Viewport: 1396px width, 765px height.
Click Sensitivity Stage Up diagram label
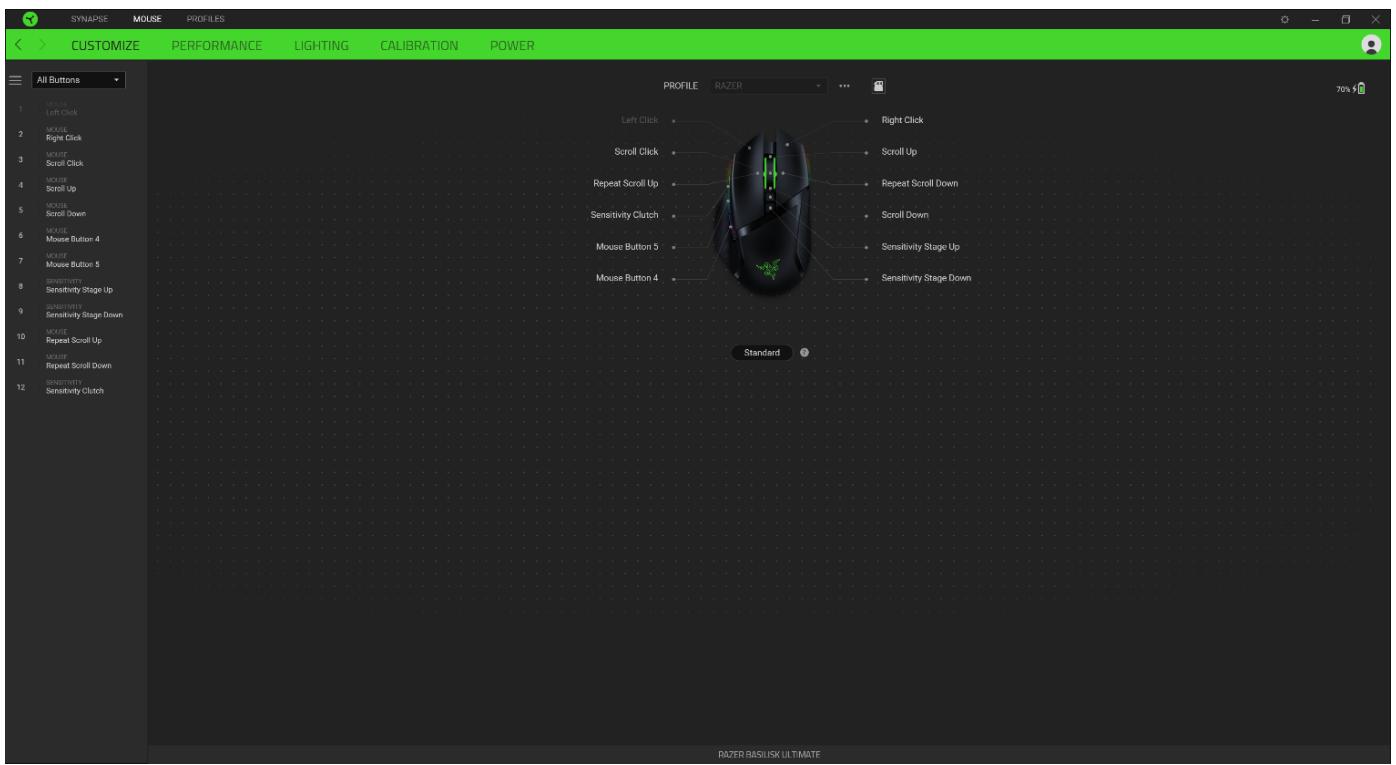[x=921, y=246]
